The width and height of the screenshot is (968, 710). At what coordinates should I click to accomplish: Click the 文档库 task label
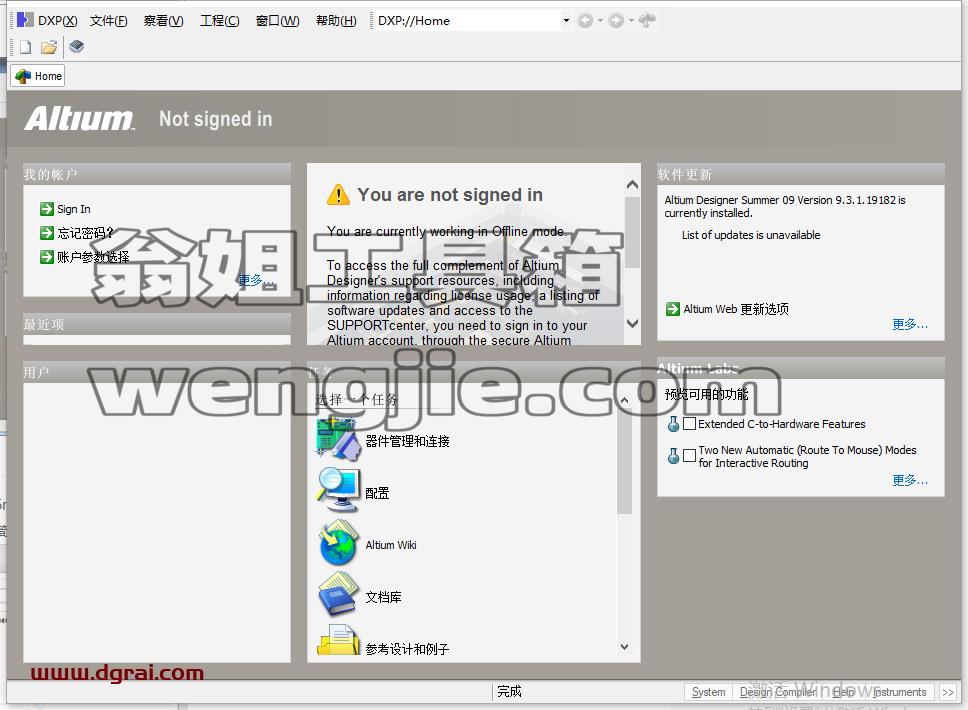[383, 596]
